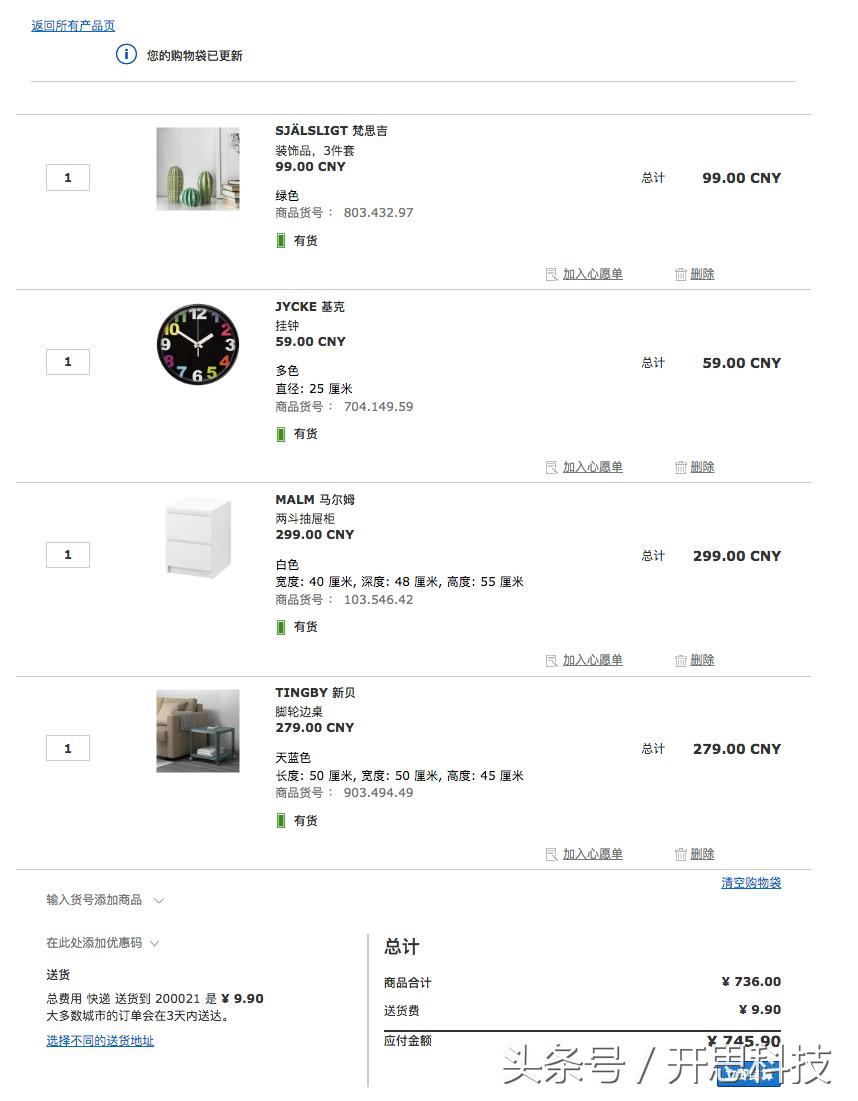Delete the MALM 马尔姆 drawer chest

pyautogui.click(x=694, y=660)
